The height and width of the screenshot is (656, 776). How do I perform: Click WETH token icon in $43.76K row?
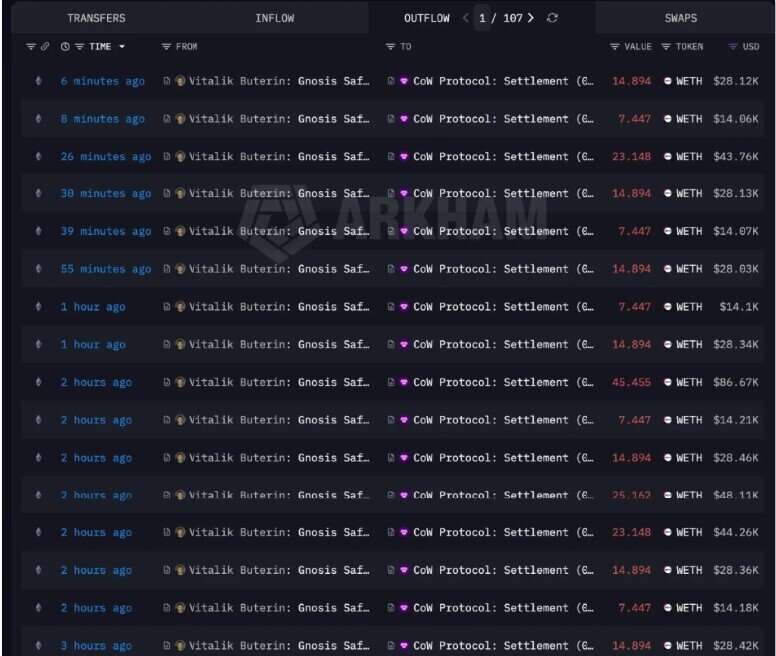coord(668,157)
